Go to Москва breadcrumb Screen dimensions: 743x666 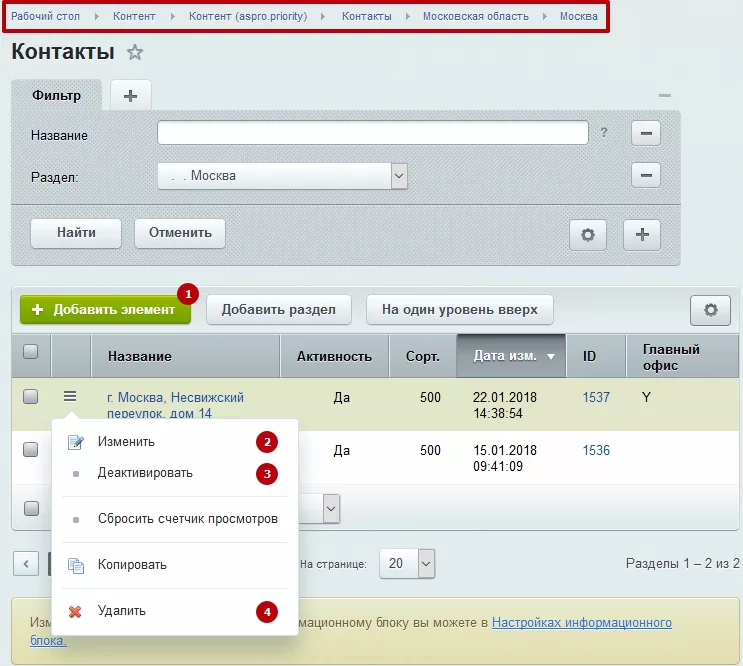[579, 16]
